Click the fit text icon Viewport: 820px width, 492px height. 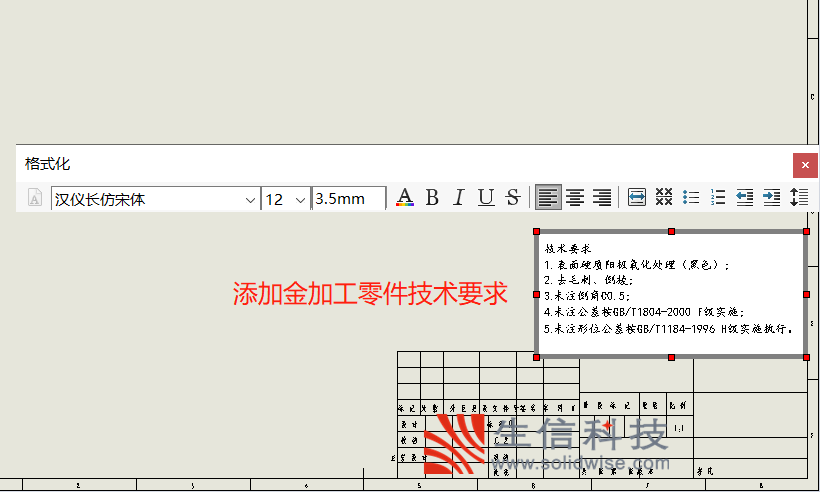636,198
